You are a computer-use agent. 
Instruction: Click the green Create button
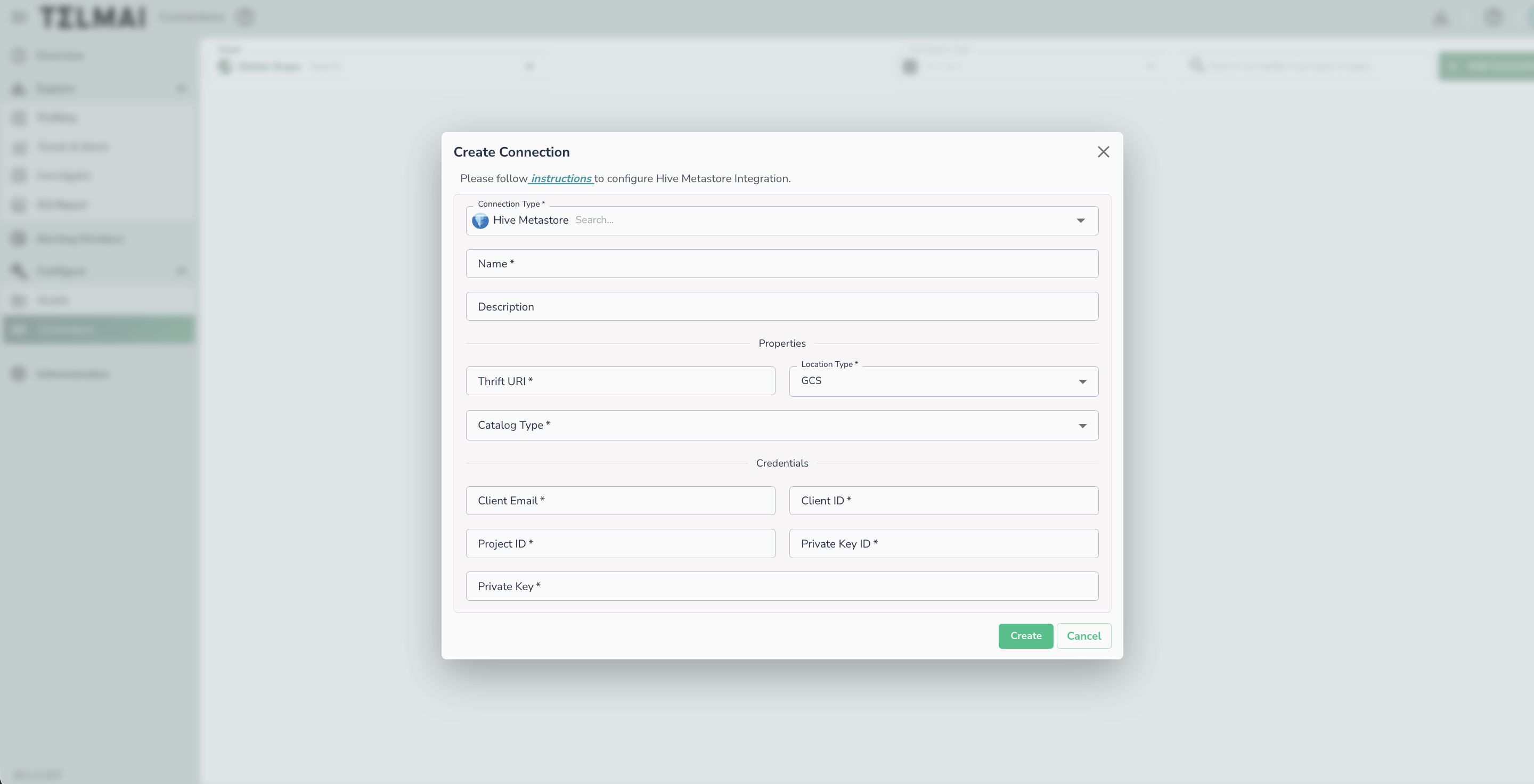coord(1025,636)
